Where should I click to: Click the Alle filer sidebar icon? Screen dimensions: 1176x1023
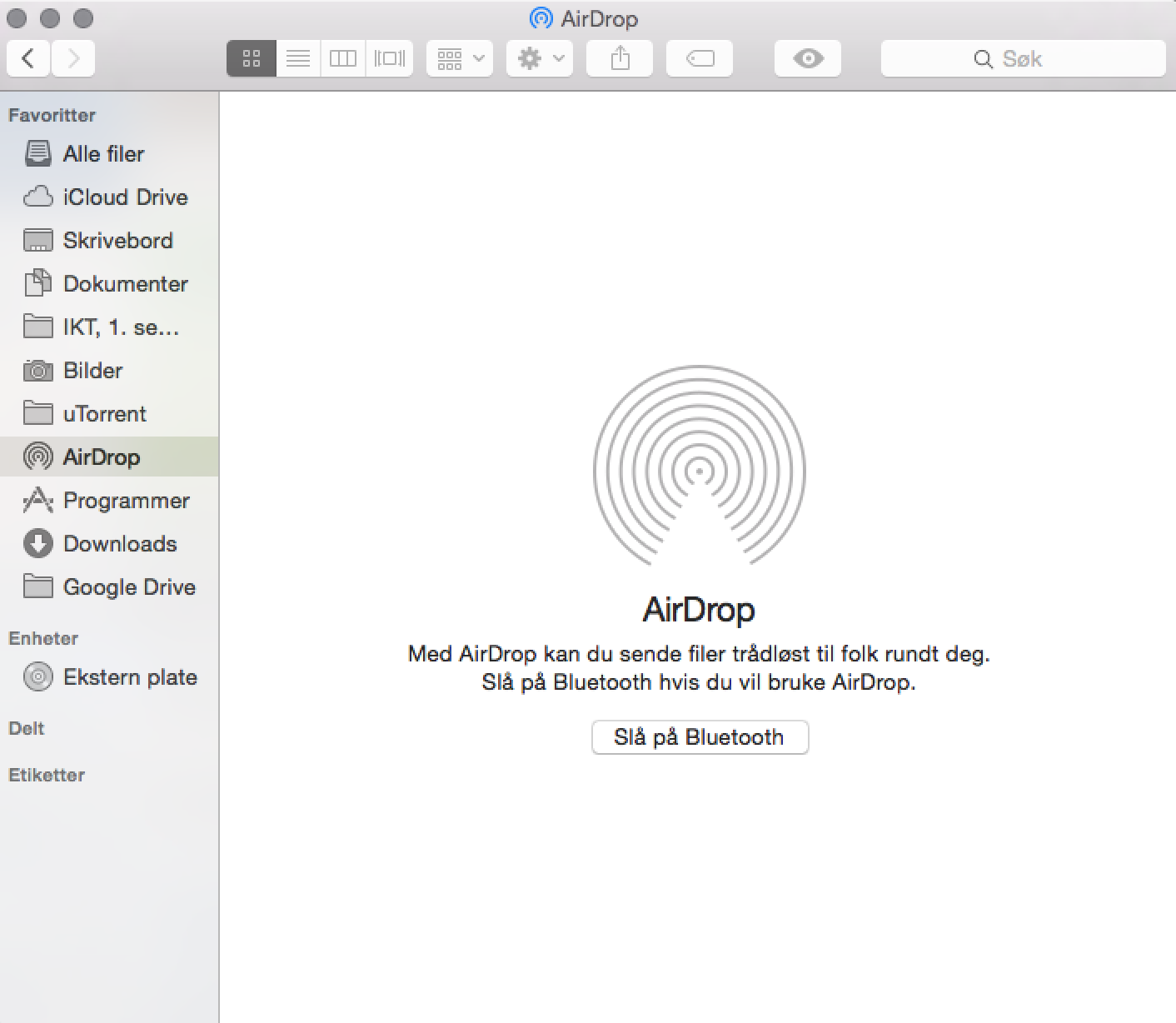pos(37,153)
